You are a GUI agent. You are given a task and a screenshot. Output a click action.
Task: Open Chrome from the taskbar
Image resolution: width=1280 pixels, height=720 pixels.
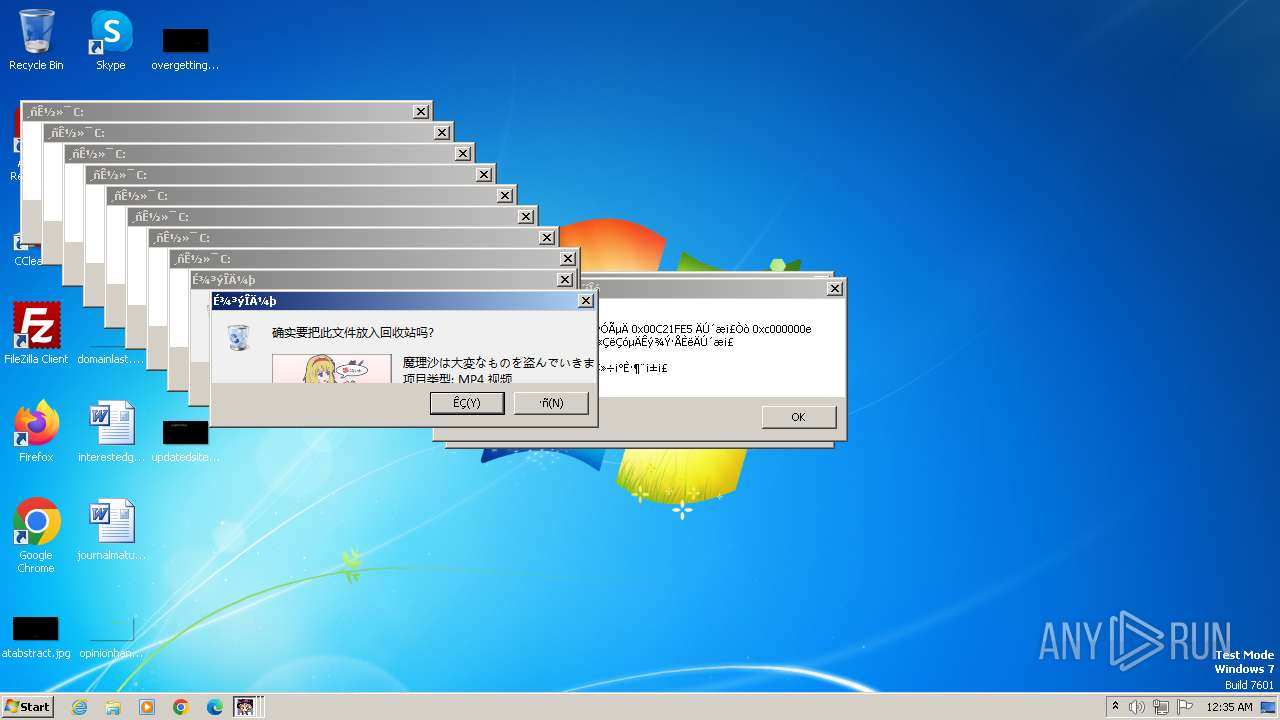pyautogui.click(x=181, y=707)
